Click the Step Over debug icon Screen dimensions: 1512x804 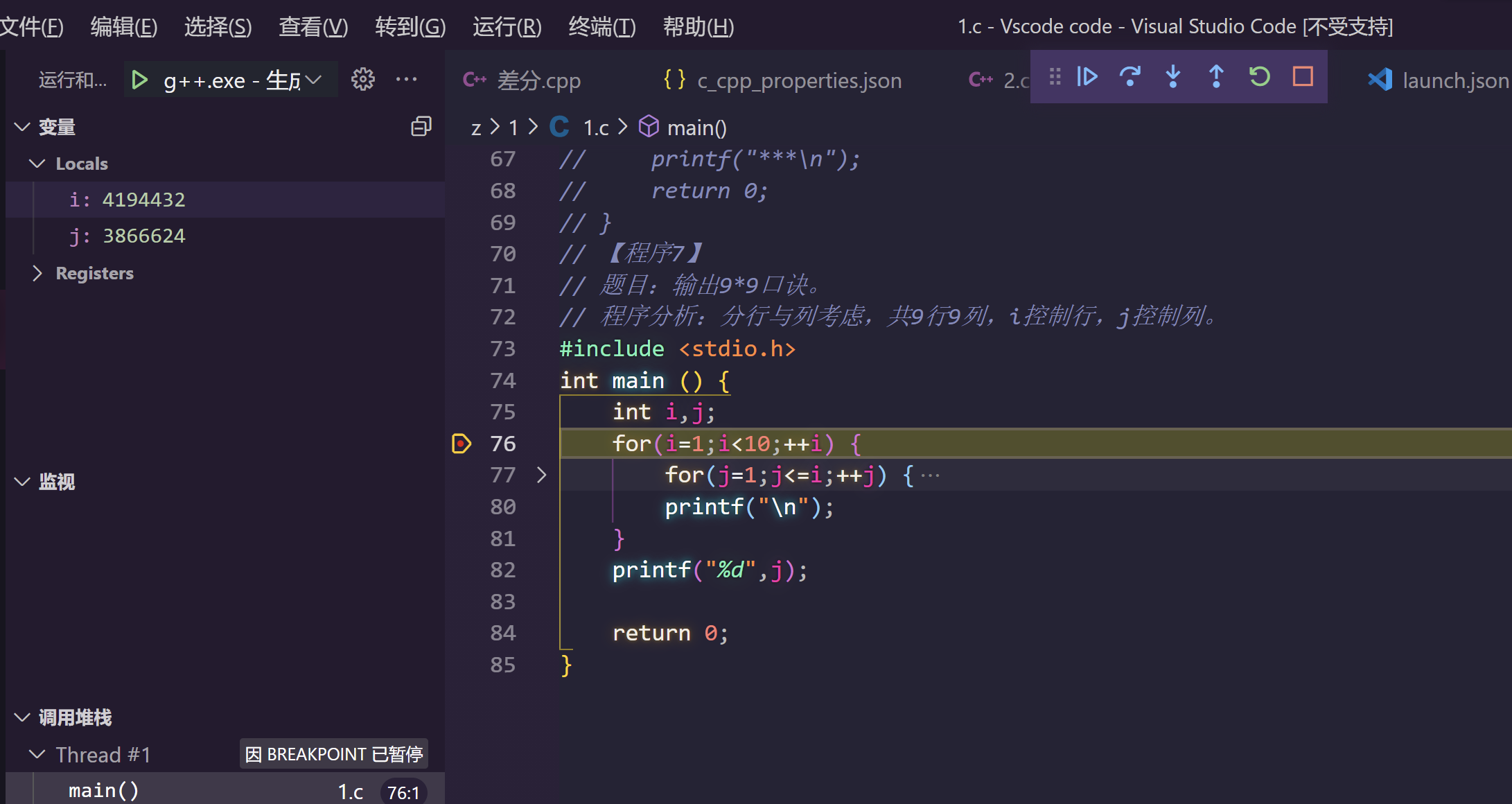(1129, 77)
